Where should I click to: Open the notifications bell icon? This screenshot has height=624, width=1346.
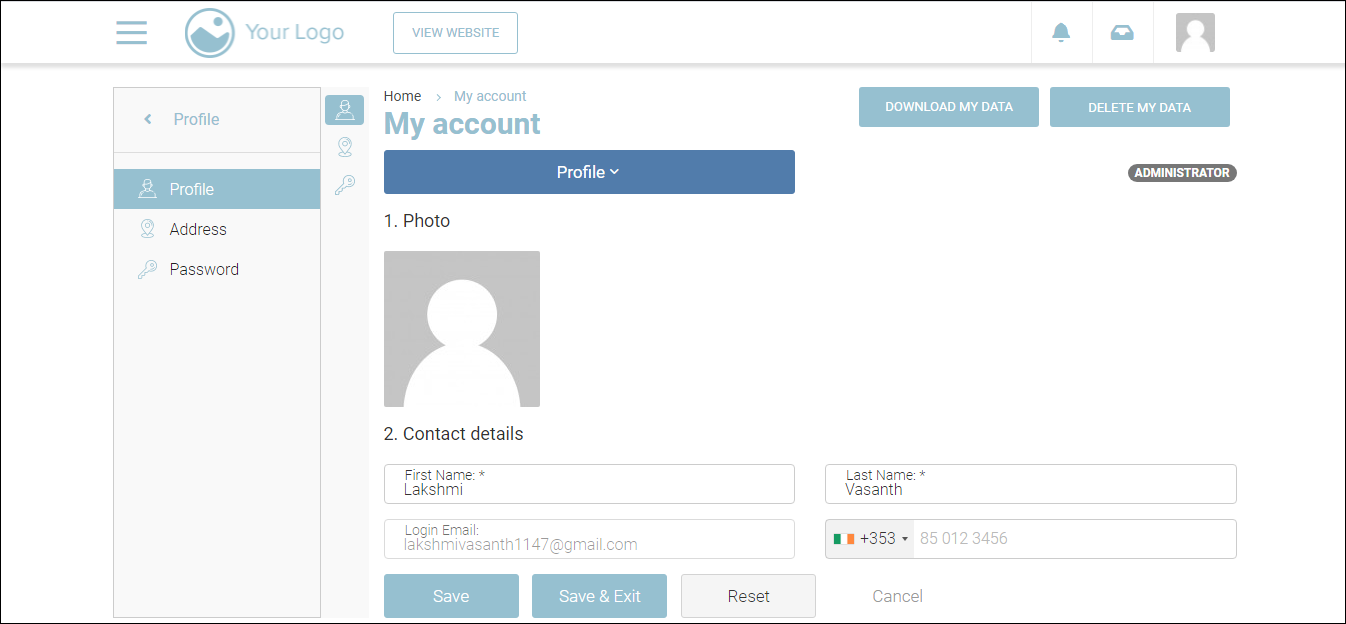click(x=1061, y=33)
